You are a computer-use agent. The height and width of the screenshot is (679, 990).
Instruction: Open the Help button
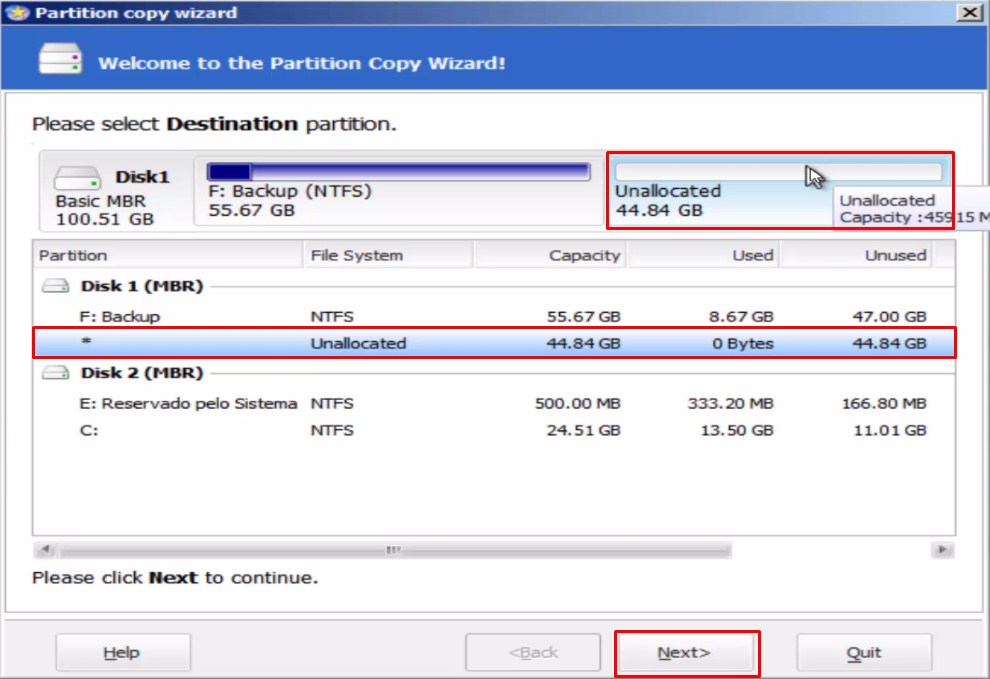pyautogui.click(x=122, y=652)
